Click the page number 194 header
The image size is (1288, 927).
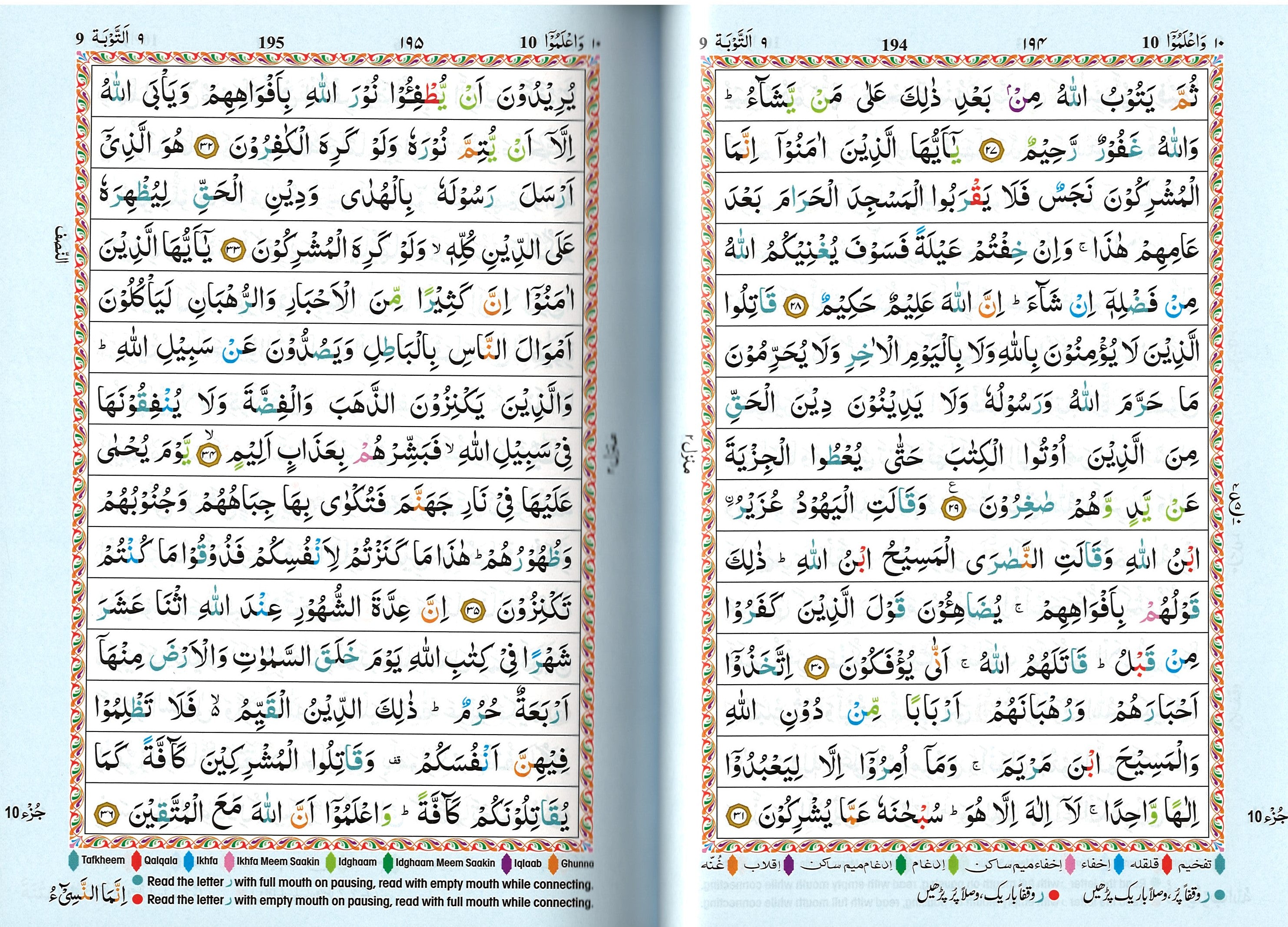(x=894, y=44)
